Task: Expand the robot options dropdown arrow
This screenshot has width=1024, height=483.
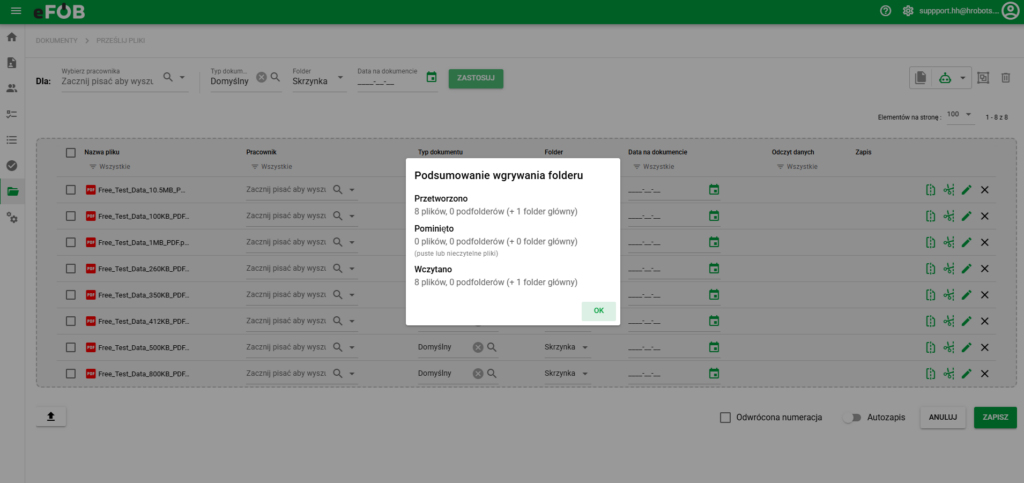Action: 963,78
